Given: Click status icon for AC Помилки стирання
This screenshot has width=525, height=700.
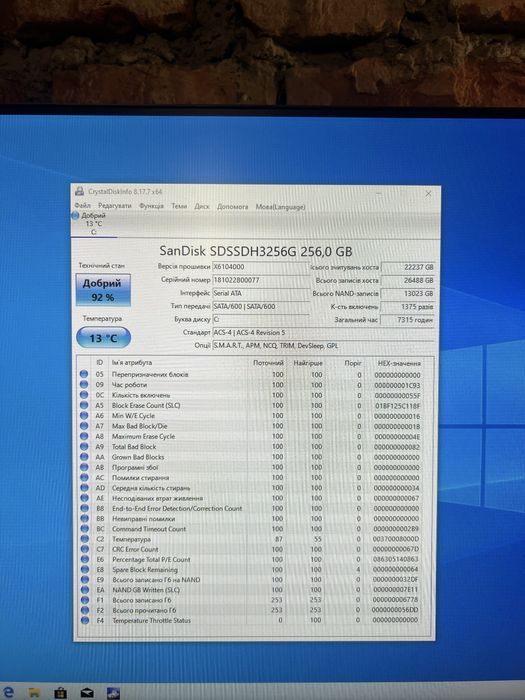Looking at the screenshot, I should (84, 477).
